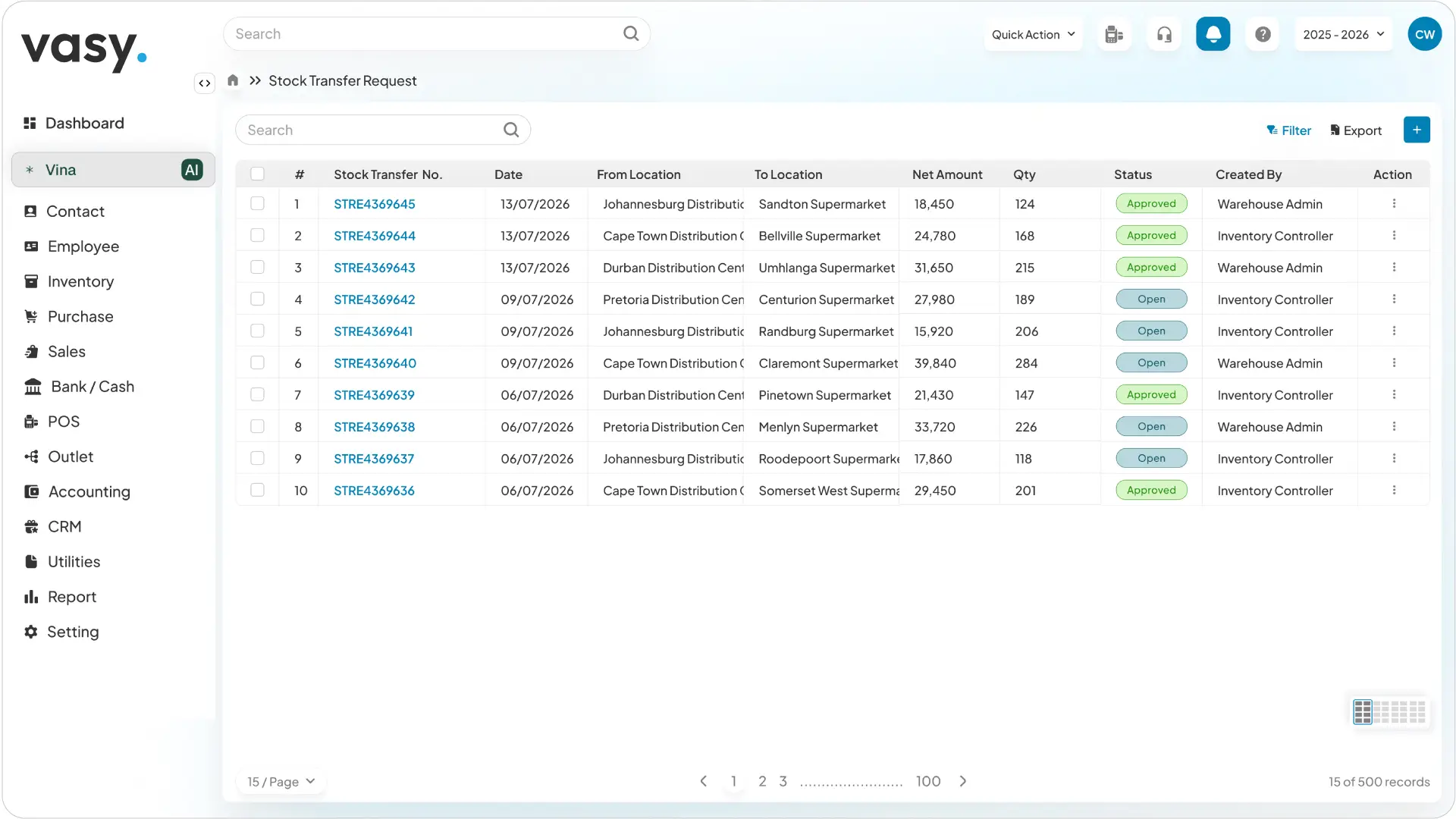Add new stock transfer with plus button
This screenshot has height=819, width=1456.
[1417, 130]
